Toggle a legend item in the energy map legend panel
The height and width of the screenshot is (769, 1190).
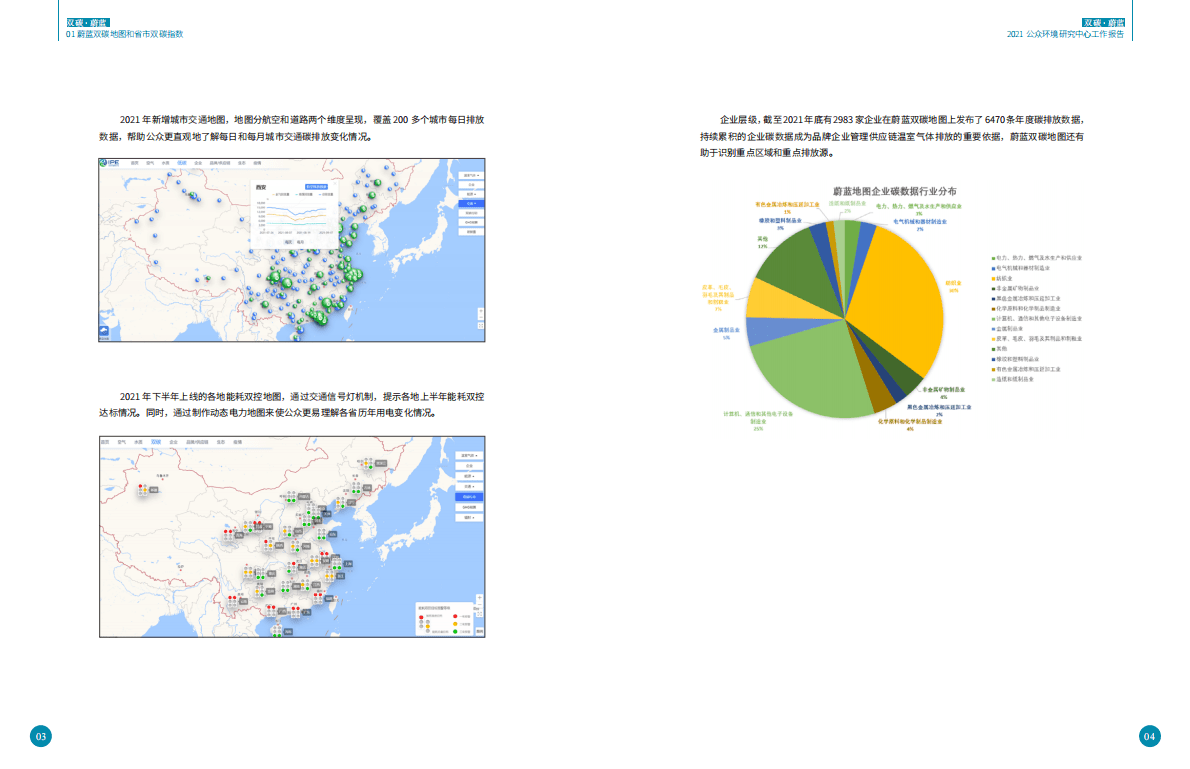click(453, 616)
